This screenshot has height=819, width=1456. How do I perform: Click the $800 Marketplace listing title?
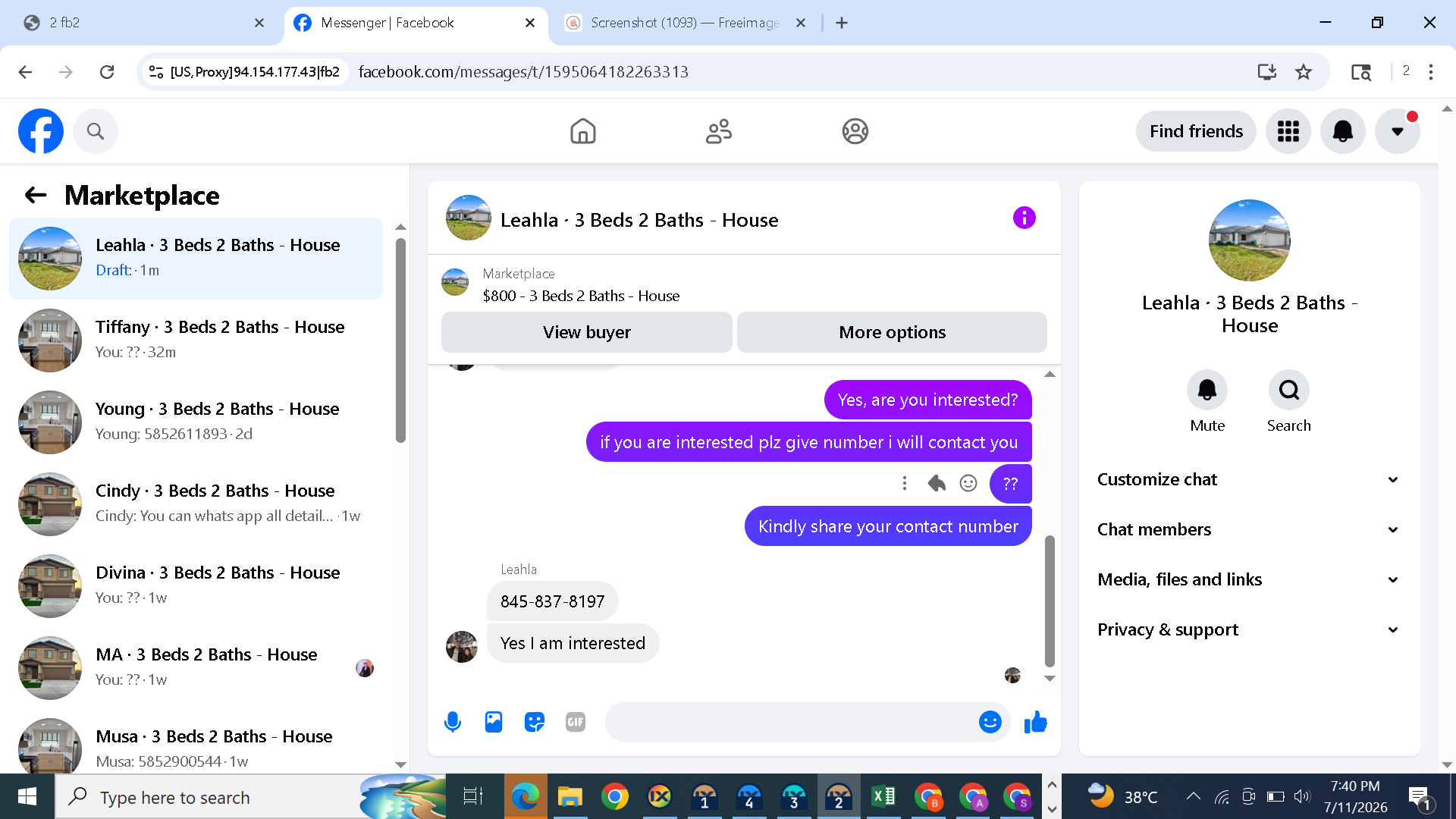tap(581, 296)
